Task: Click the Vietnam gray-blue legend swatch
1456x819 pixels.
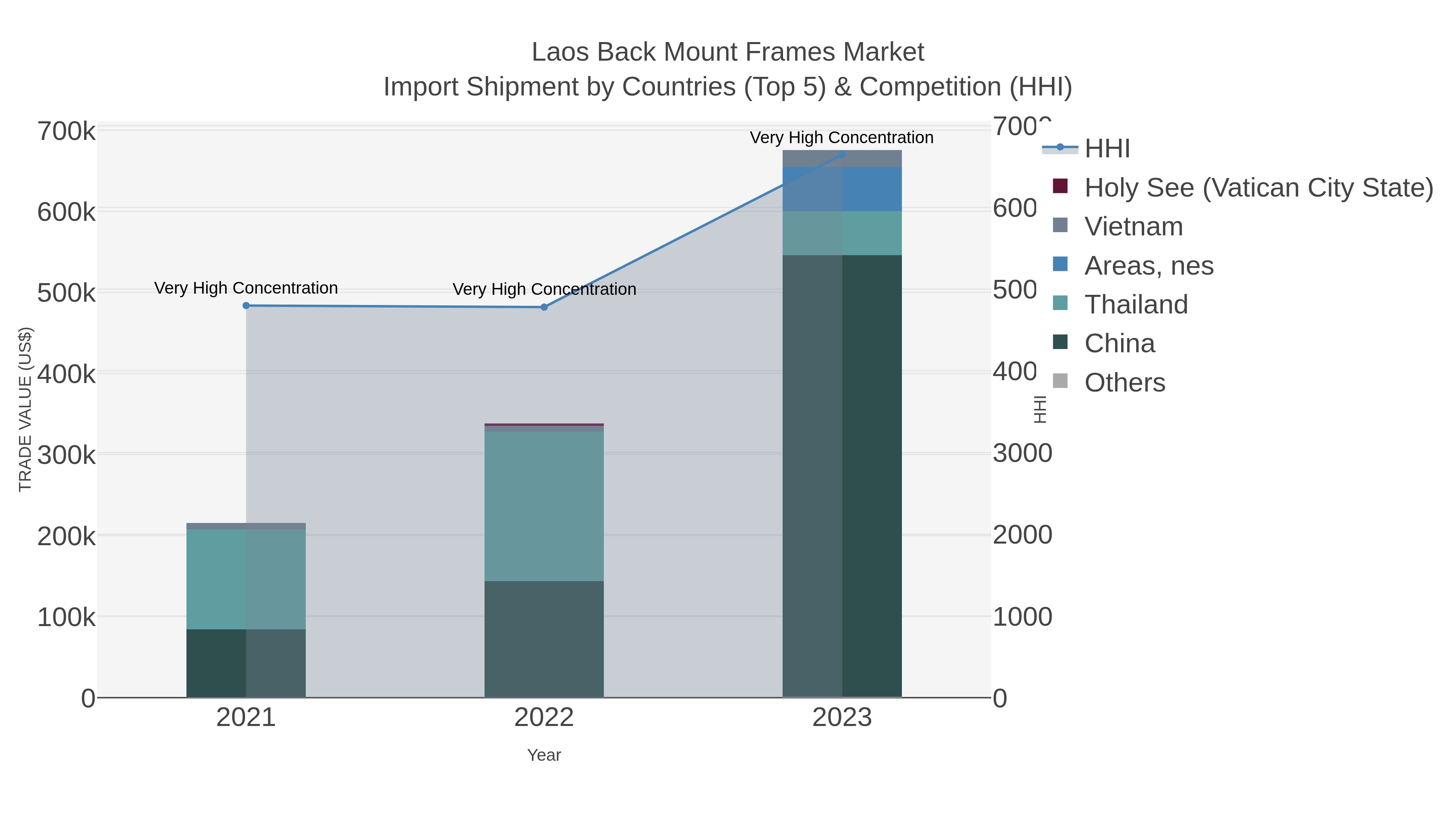Action: 1060,224
